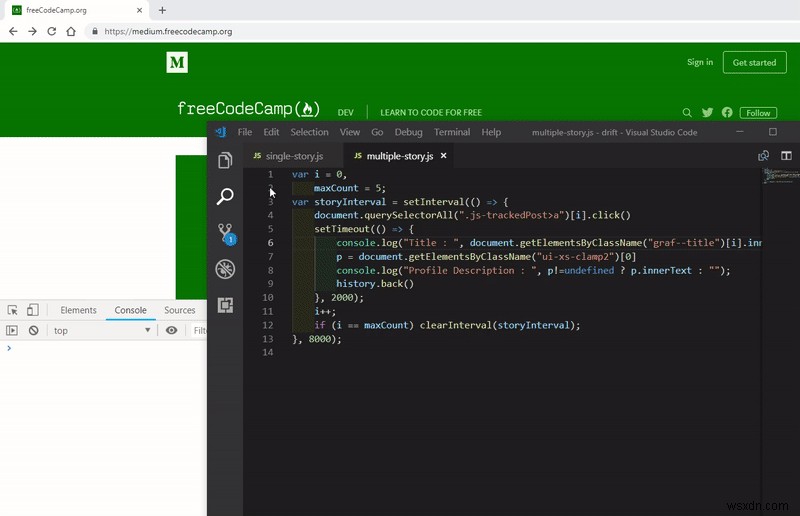Select the DevTools inspect element icon
The image size is (800, 516).
click(13, 310)
